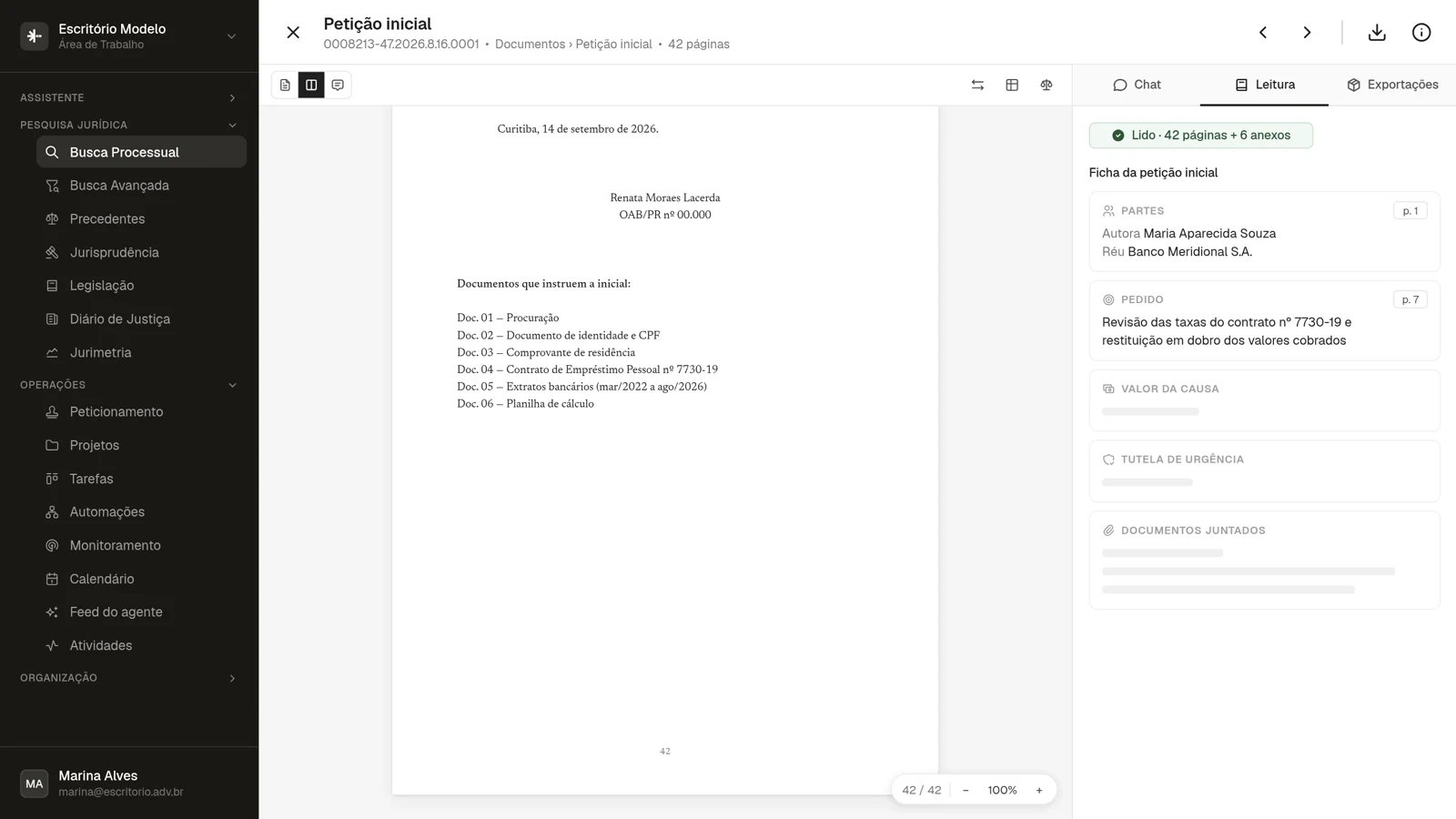The image size is (1456, 819).
Task: Go to previous document arrow
Action: coord(1263,33)
